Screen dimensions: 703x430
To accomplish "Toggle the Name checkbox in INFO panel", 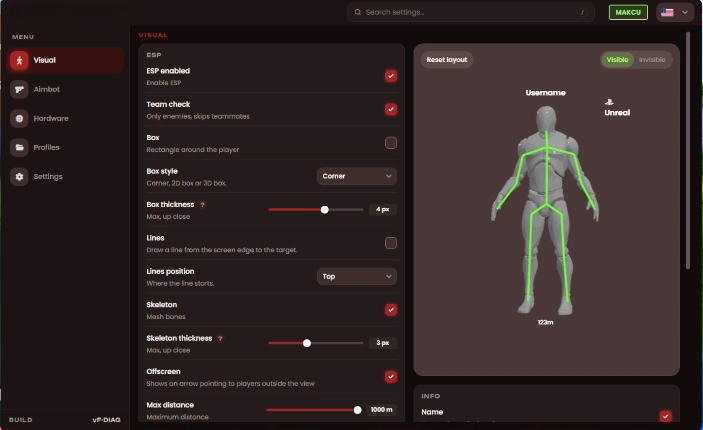I will tap(666, 416).
